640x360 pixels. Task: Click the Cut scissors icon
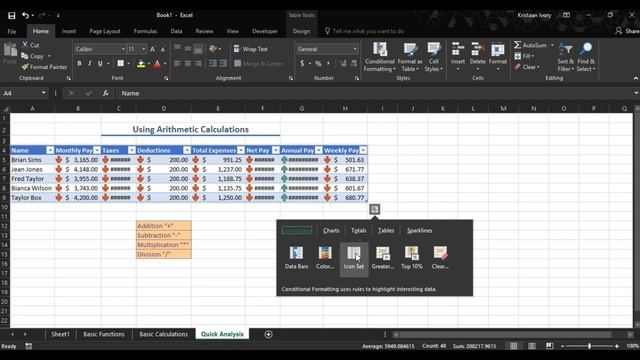pos(25,45)
